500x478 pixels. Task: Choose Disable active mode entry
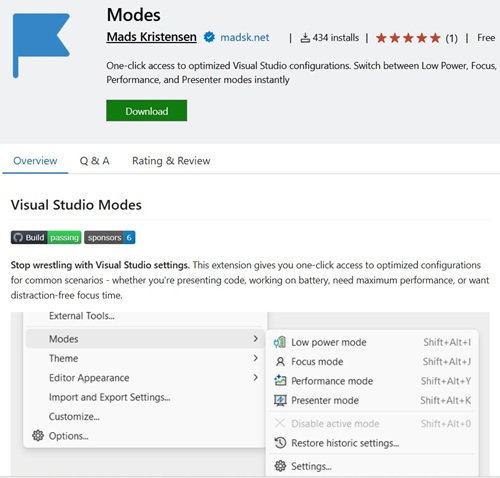(x=372, y=423)
